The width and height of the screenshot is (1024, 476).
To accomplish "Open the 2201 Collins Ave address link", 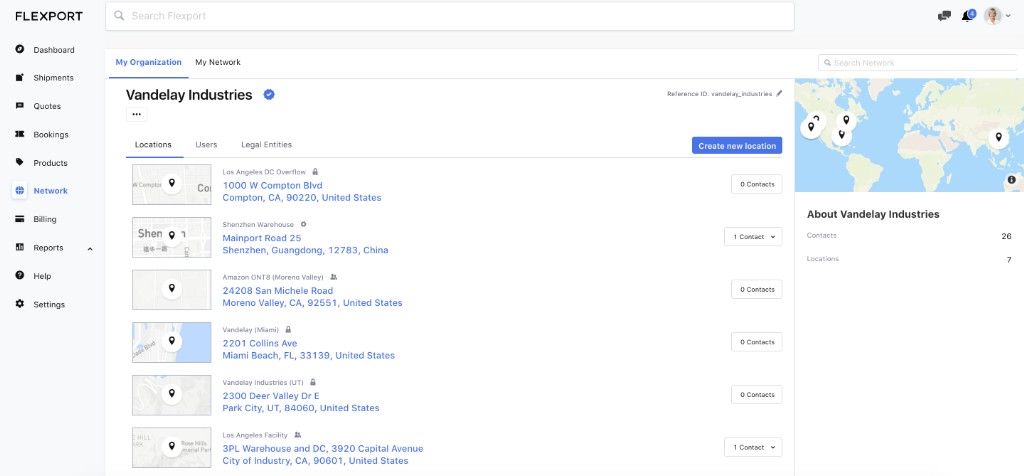I will [x=260, y=343].
